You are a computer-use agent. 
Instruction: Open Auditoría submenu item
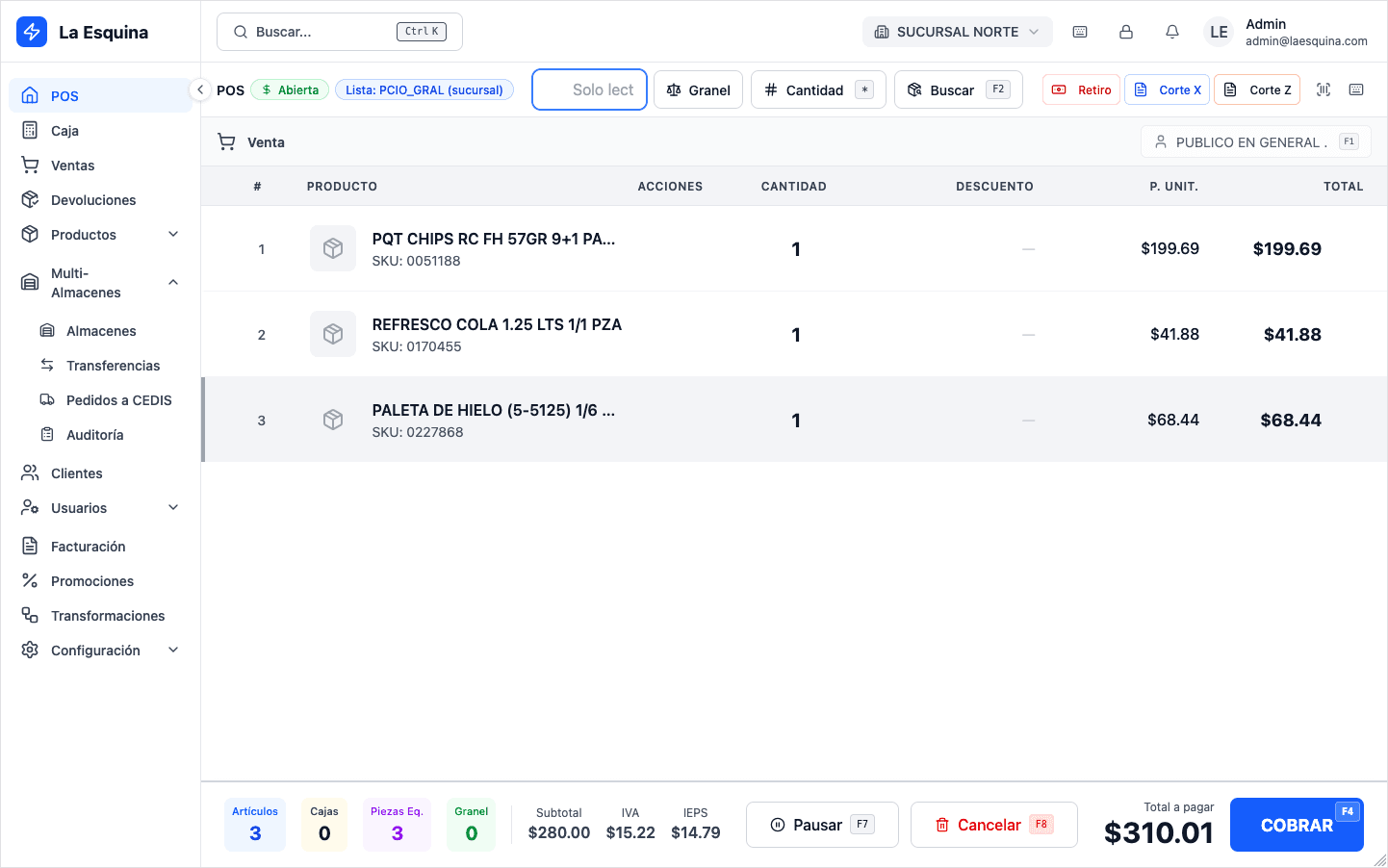[110, 434]
